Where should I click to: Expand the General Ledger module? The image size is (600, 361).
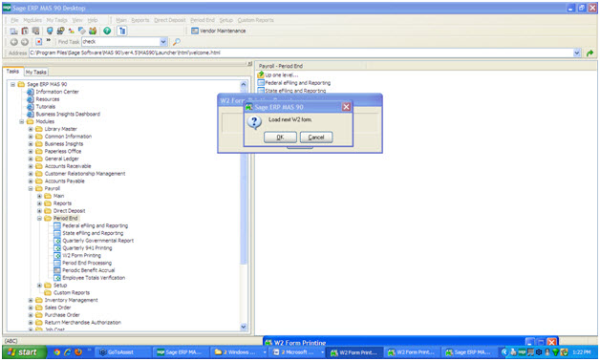pos(31,159)
